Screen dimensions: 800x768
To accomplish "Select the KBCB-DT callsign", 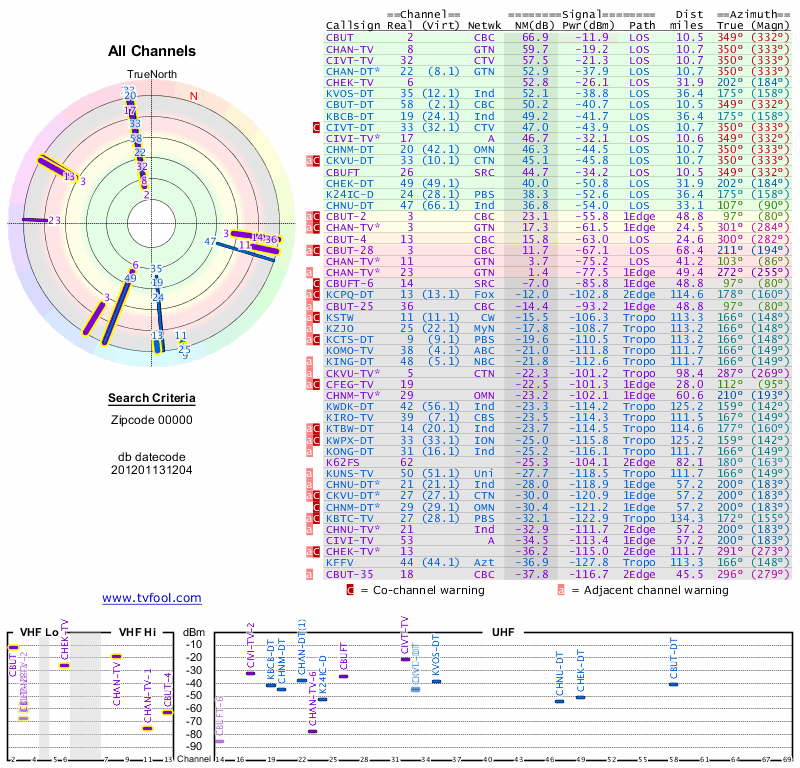I will 350,116.
